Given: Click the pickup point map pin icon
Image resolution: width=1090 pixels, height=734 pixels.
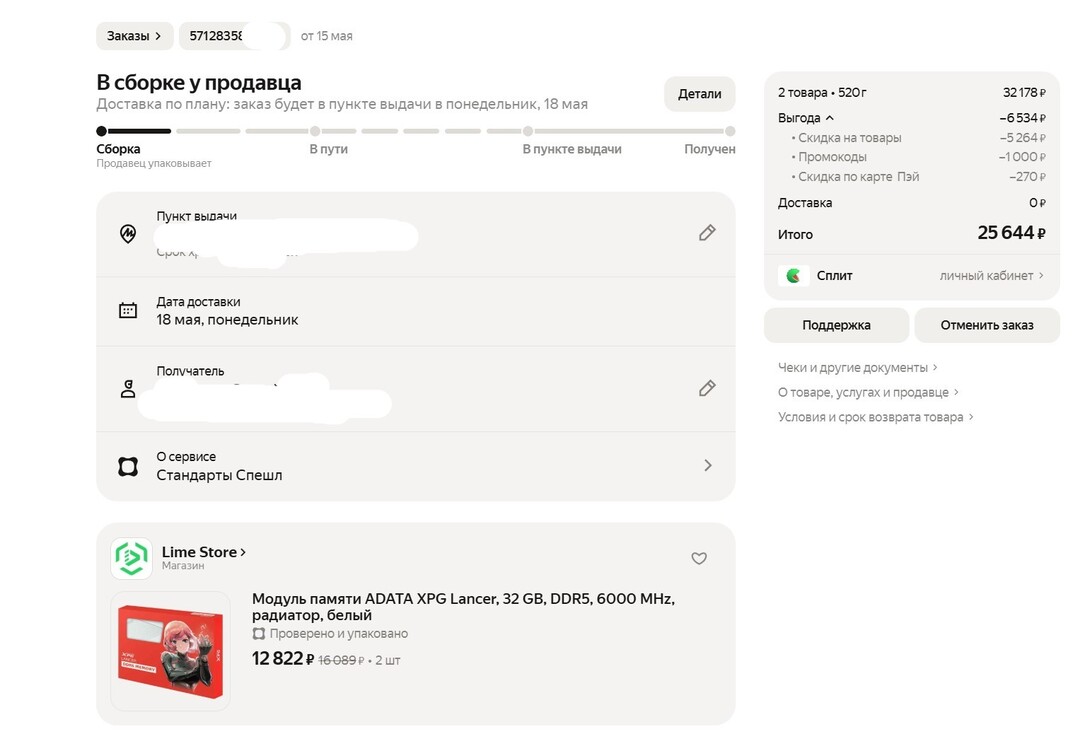Looking at the screenshot, I should [128, 234].
